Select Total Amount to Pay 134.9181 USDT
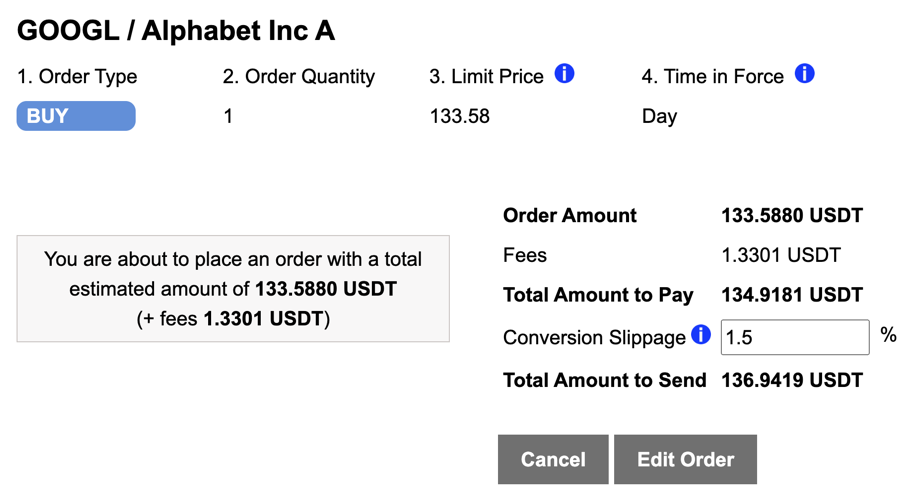The height and width of the screenshot is (499, 904). tap(791, 295)
